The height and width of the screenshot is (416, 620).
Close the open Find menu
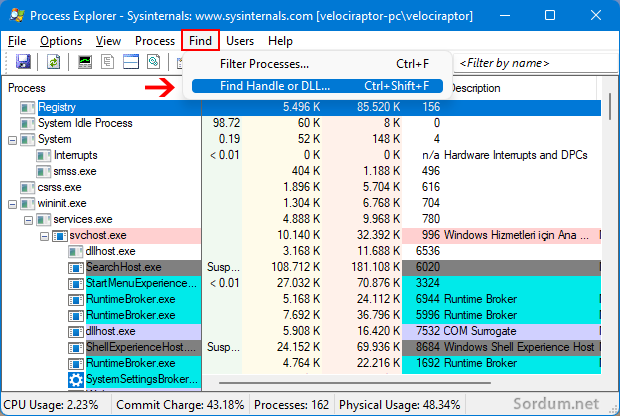pyautogui.click(x=200, y=40)
